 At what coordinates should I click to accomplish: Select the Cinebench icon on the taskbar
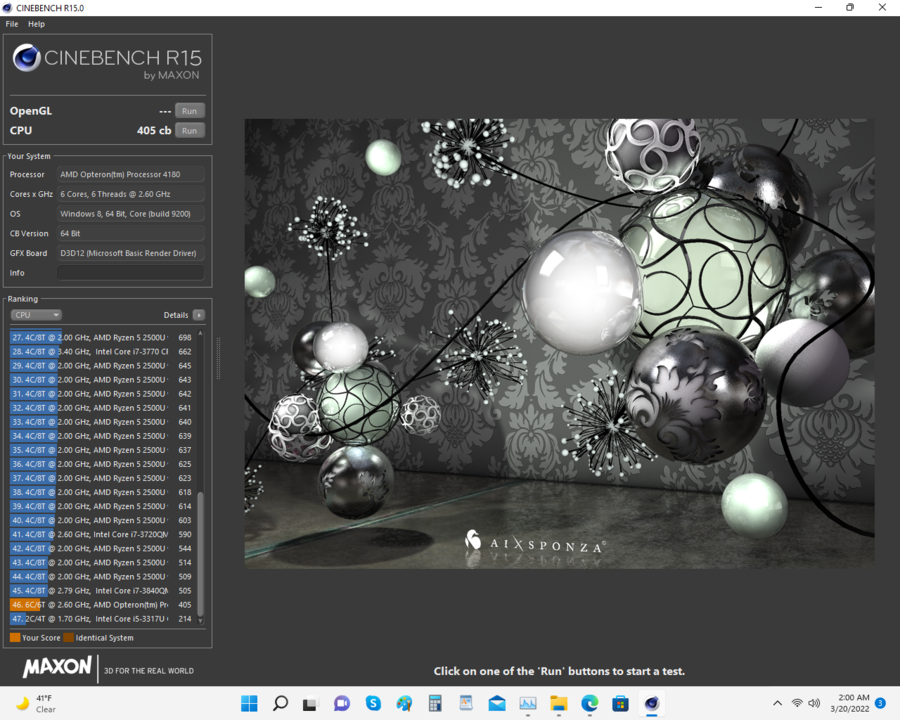(x=652, y=703)
